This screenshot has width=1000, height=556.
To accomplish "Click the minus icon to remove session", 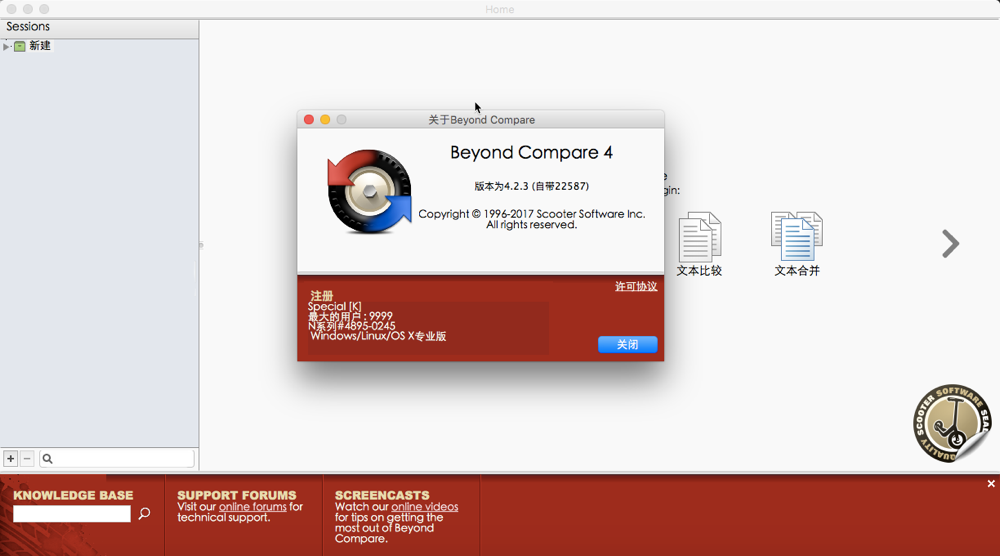I will [27, 459].
